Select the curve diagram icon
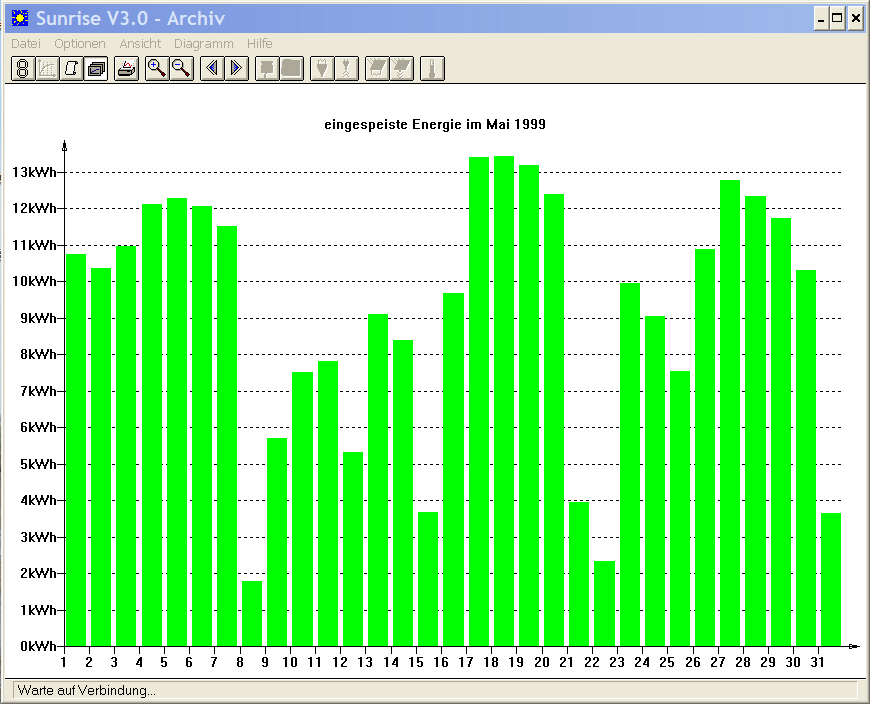 [47, 69]
